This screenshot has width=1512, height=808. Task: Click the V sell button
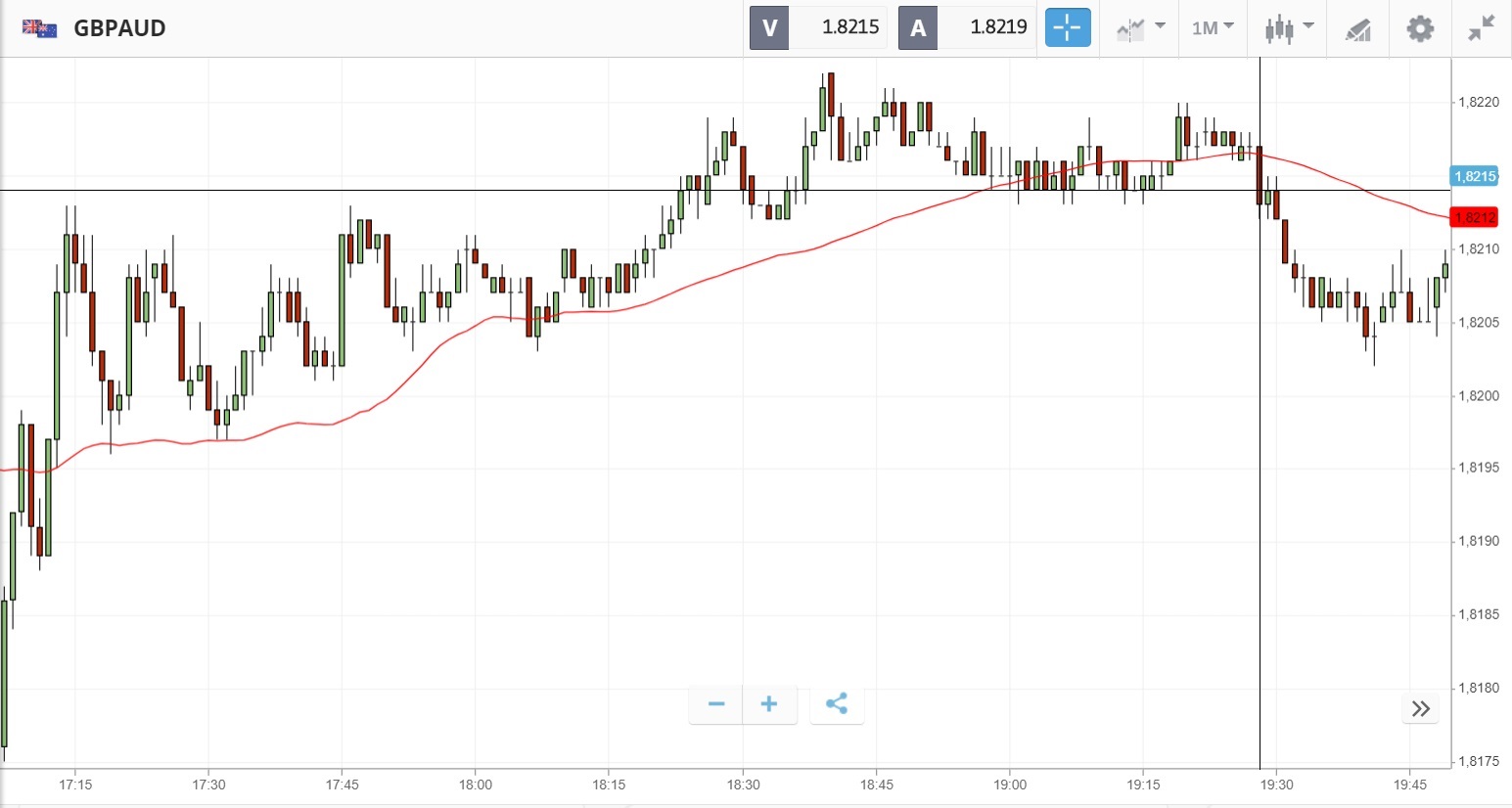[769, 27]
